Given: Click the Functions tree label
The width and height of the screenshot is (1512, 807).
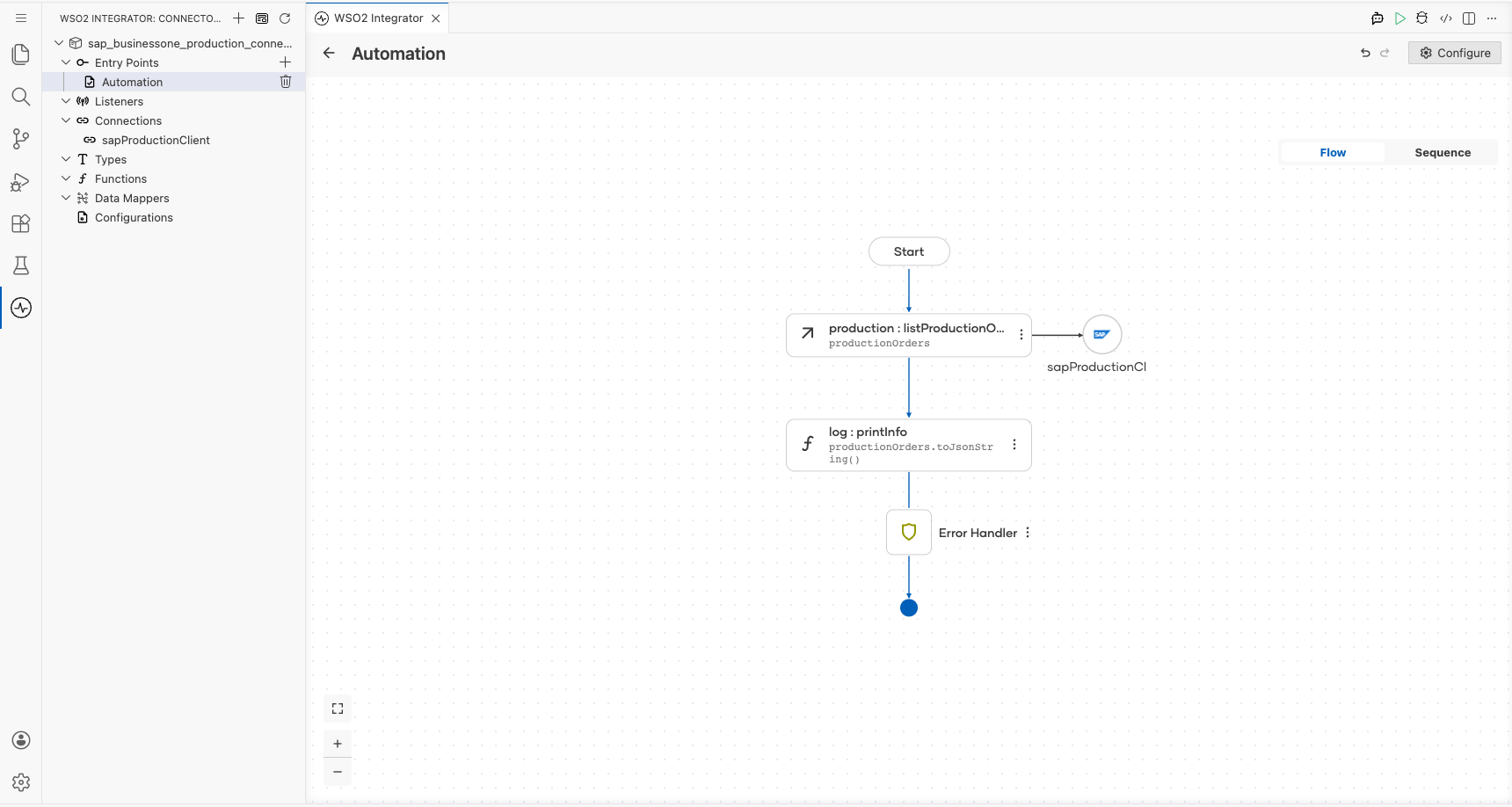Looking at the screenshot, I should [120, 178].
